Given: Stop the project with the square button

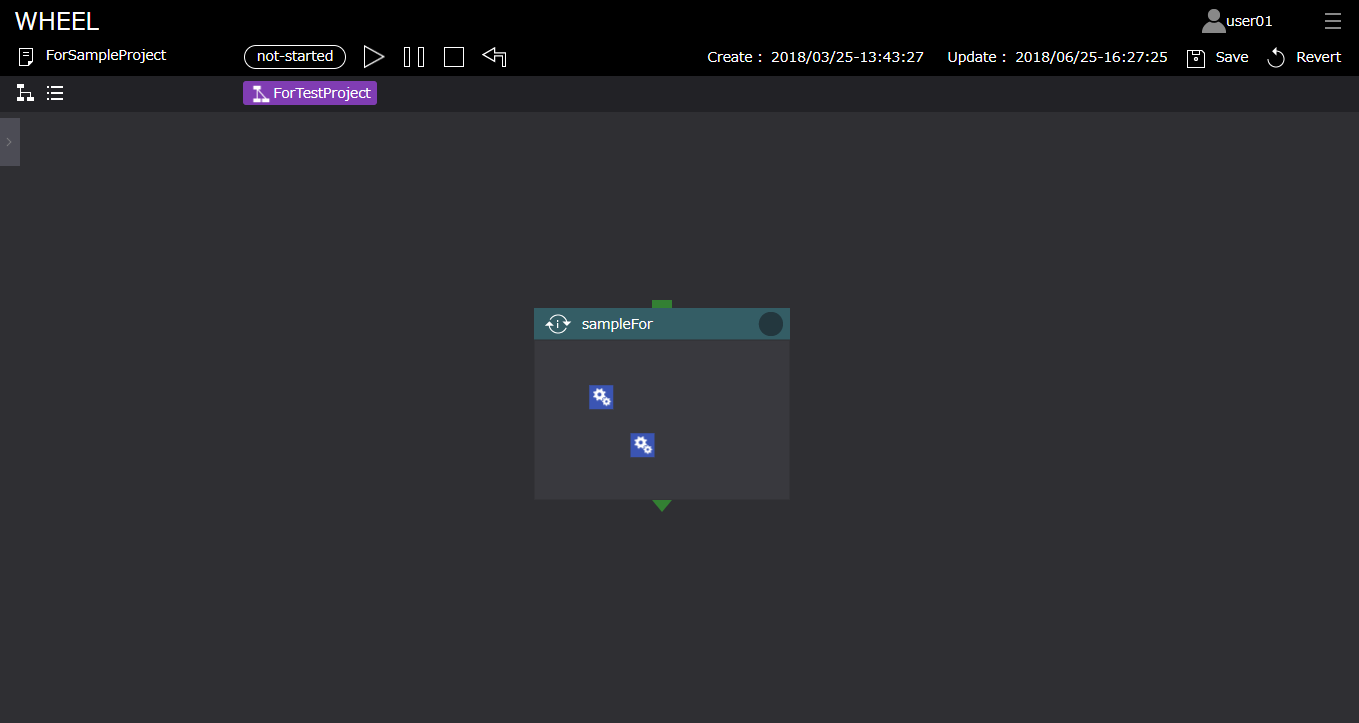Looking at the screenshot, I should [x=454, y=57].
